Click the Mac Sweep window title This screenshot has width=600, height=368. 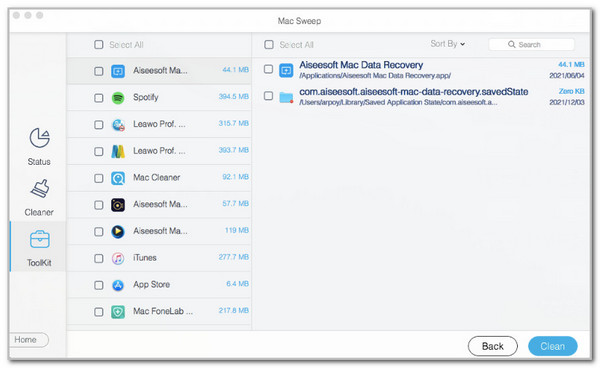tap(299, 21)
